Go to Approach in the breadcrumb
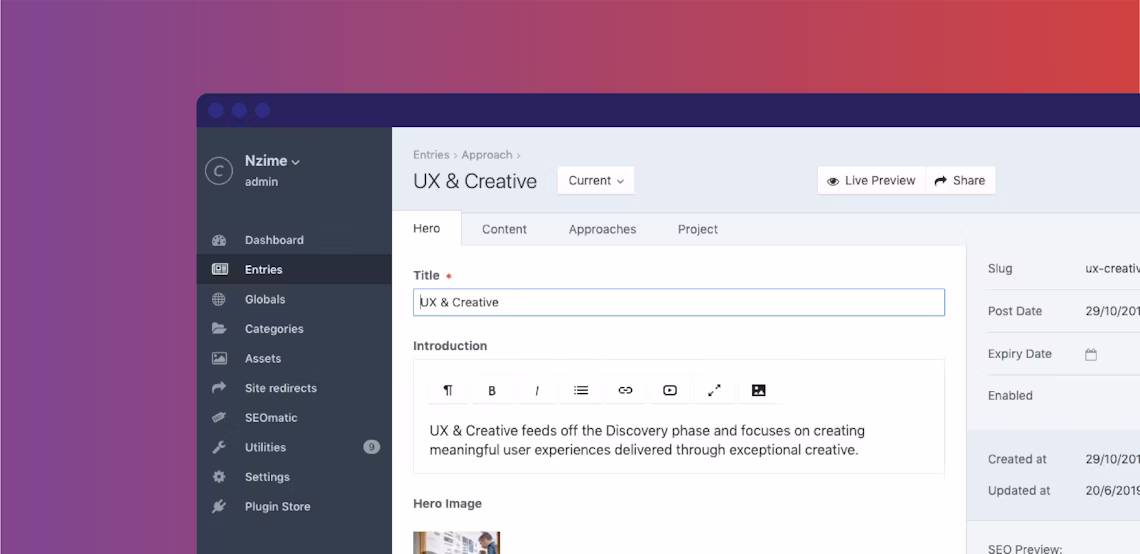This screenshot has width=1140, height=554. coord(486,155)
